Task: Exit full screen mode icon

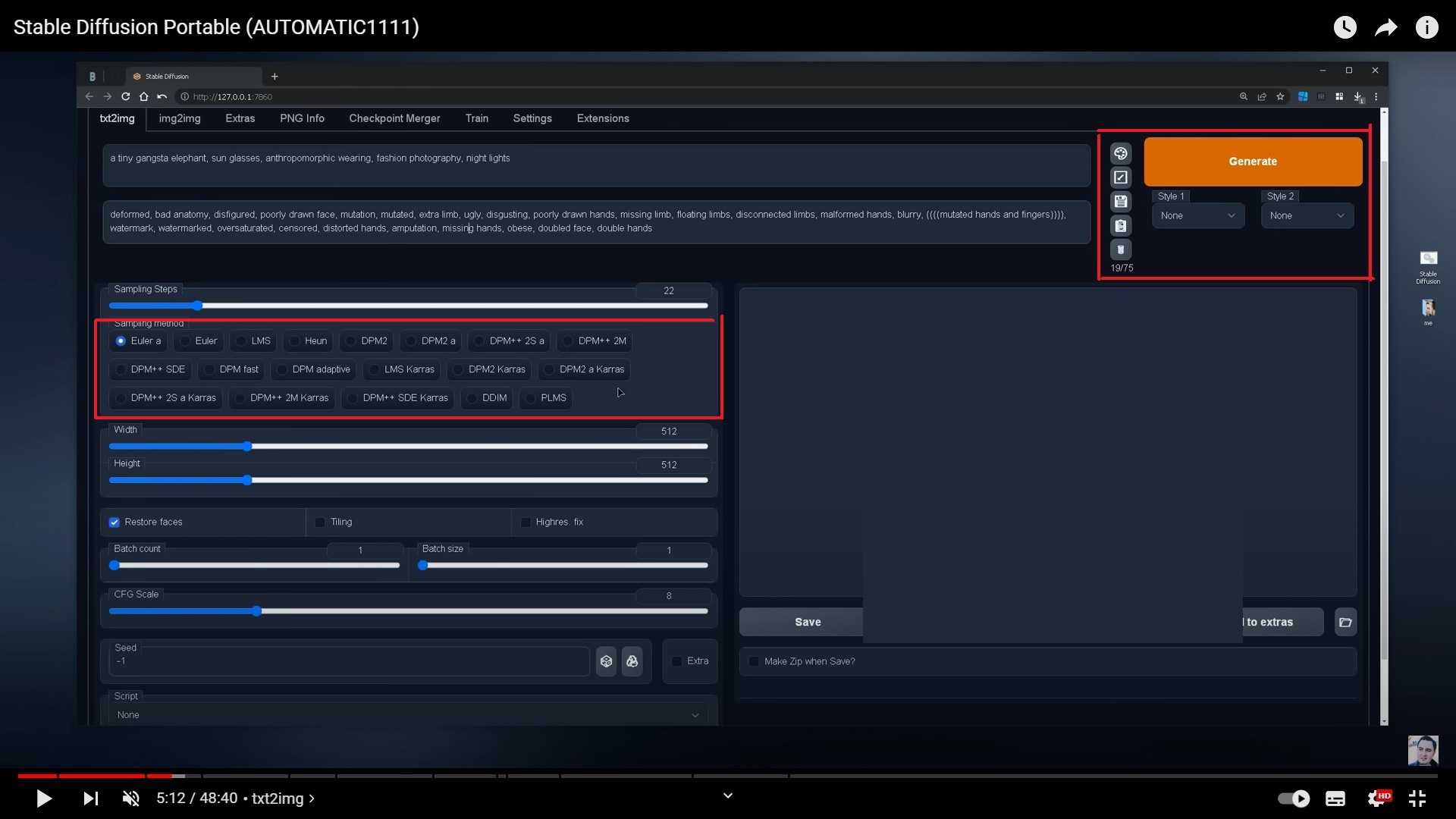Action: 1417,799
